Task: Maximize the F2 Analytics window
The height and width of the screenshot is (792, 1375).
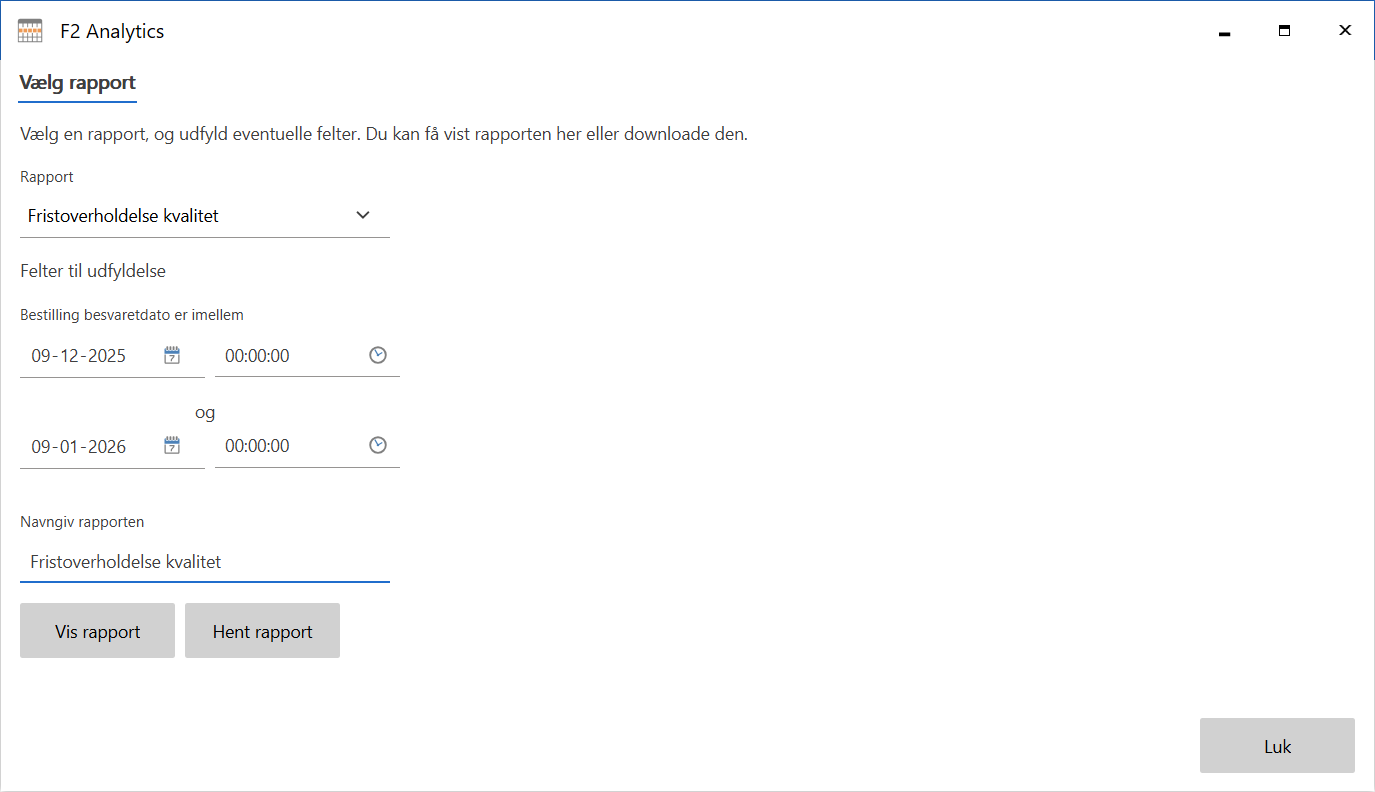Action: point(1284,31)
